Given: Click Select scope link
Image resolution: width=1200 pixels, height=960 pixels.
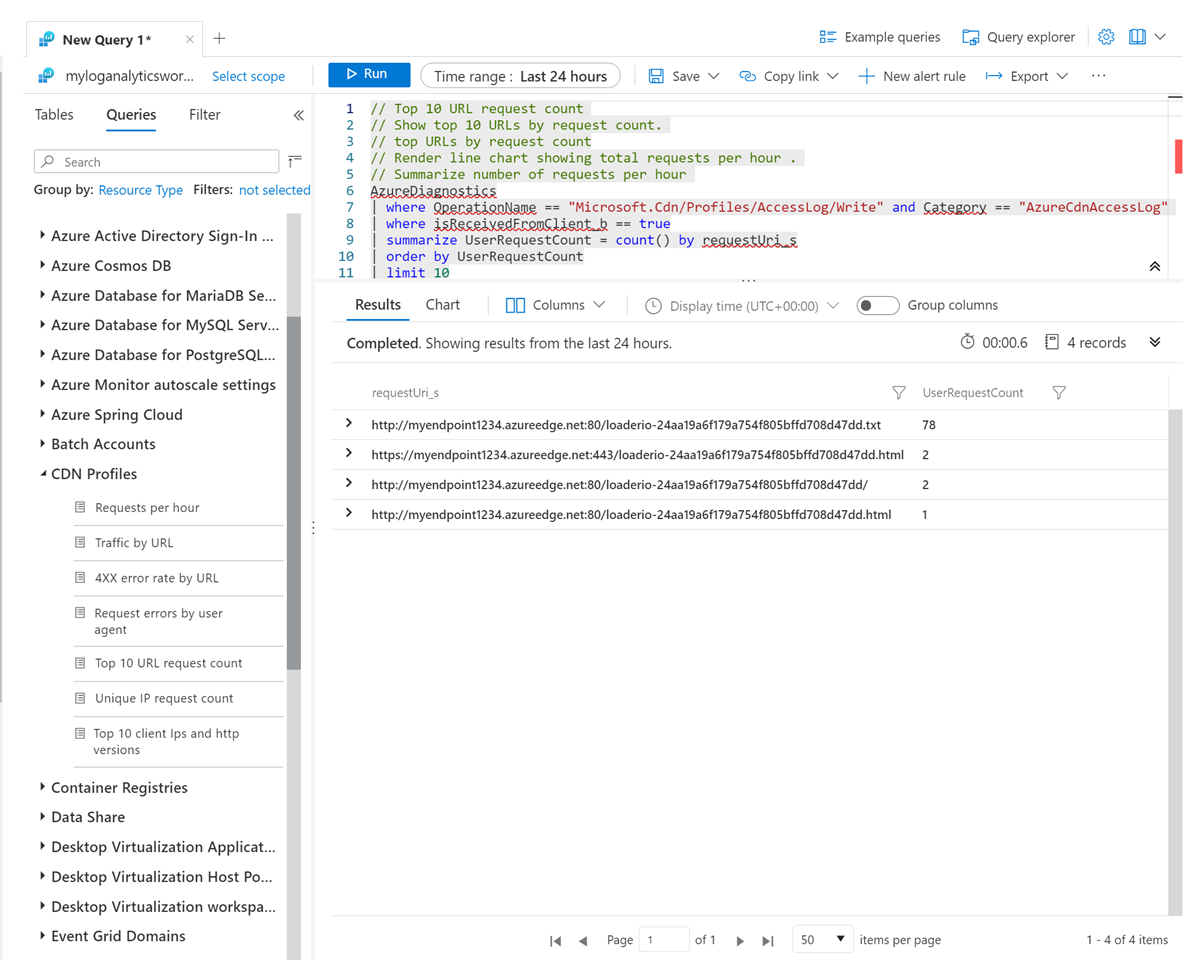Looking at the screenshot, I should tap(248, 76).
